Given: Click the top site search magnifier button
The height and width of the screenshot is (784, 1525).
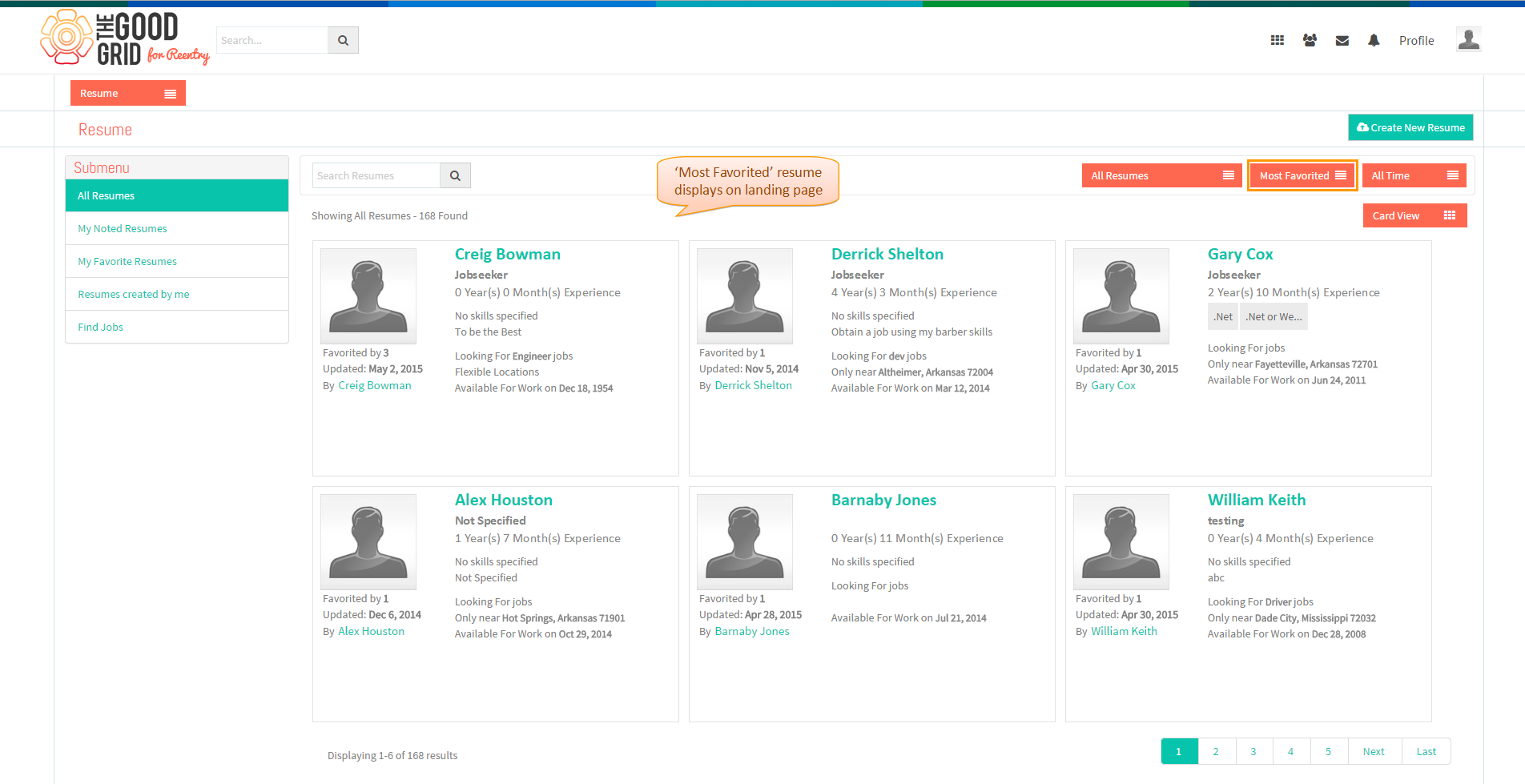Looking at the screenshot, I should pyautogui.click(x=343, y=40).
